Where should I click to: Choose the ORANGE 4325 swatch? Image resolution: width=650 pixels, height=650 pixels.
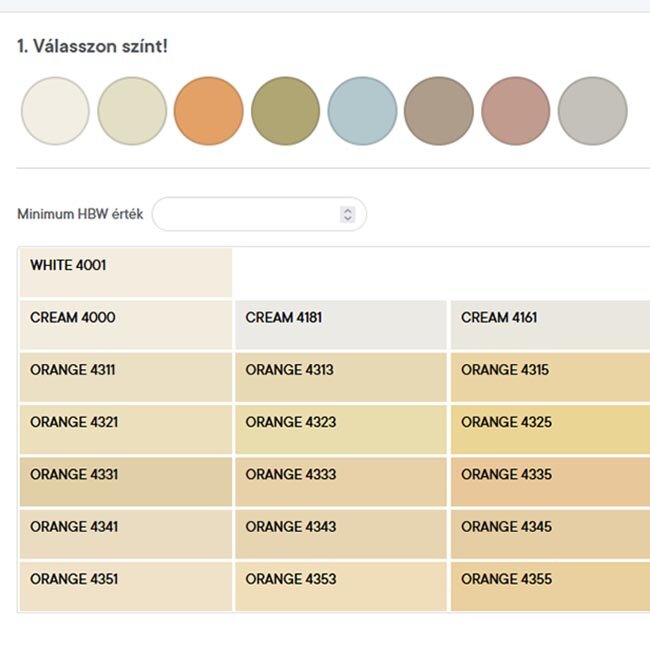pos(551,429)
